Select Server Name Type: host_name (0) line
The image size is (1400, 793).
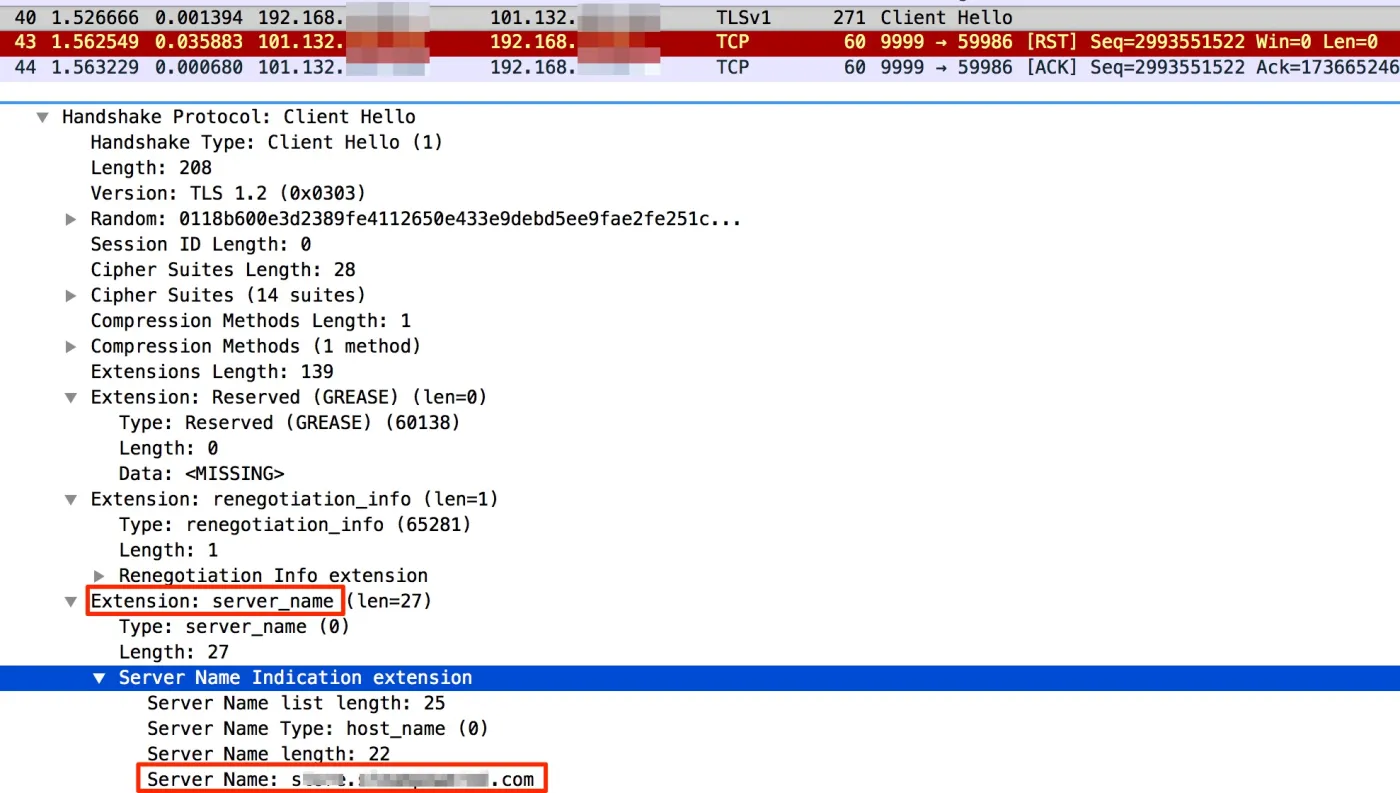317,728
